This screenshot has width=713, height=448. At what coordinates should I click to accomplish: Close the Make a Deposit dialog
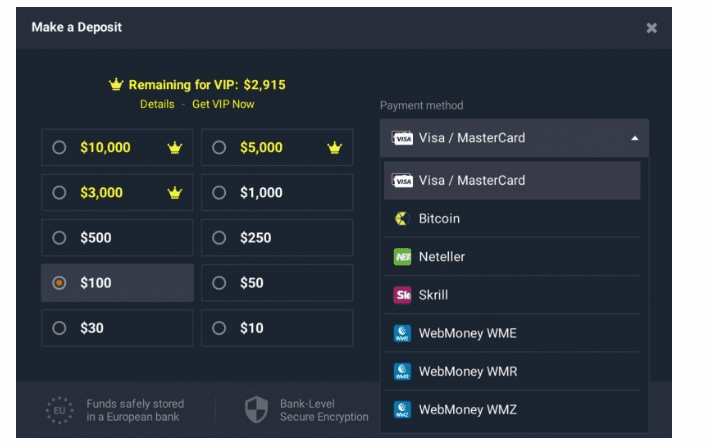click(652, 28)
